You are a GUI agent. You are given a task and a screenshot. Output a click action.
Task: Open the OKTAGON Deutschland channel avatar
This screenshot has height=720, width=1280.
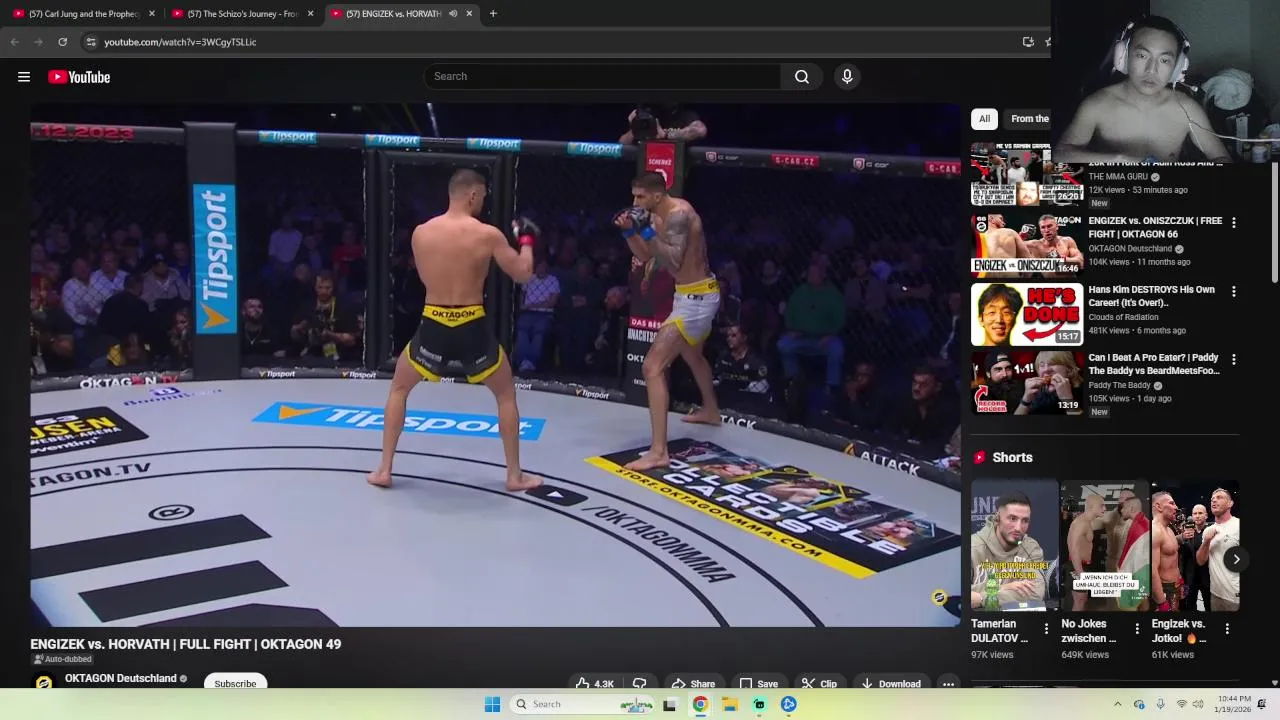(44, 683)
